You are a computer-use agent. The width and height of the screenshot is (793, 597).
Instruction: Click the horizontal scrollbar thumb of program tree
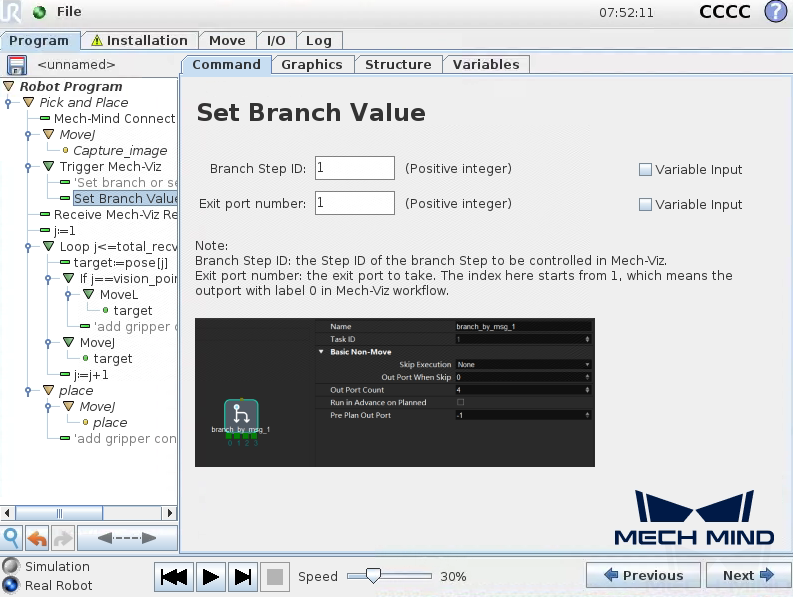point(59,513)
